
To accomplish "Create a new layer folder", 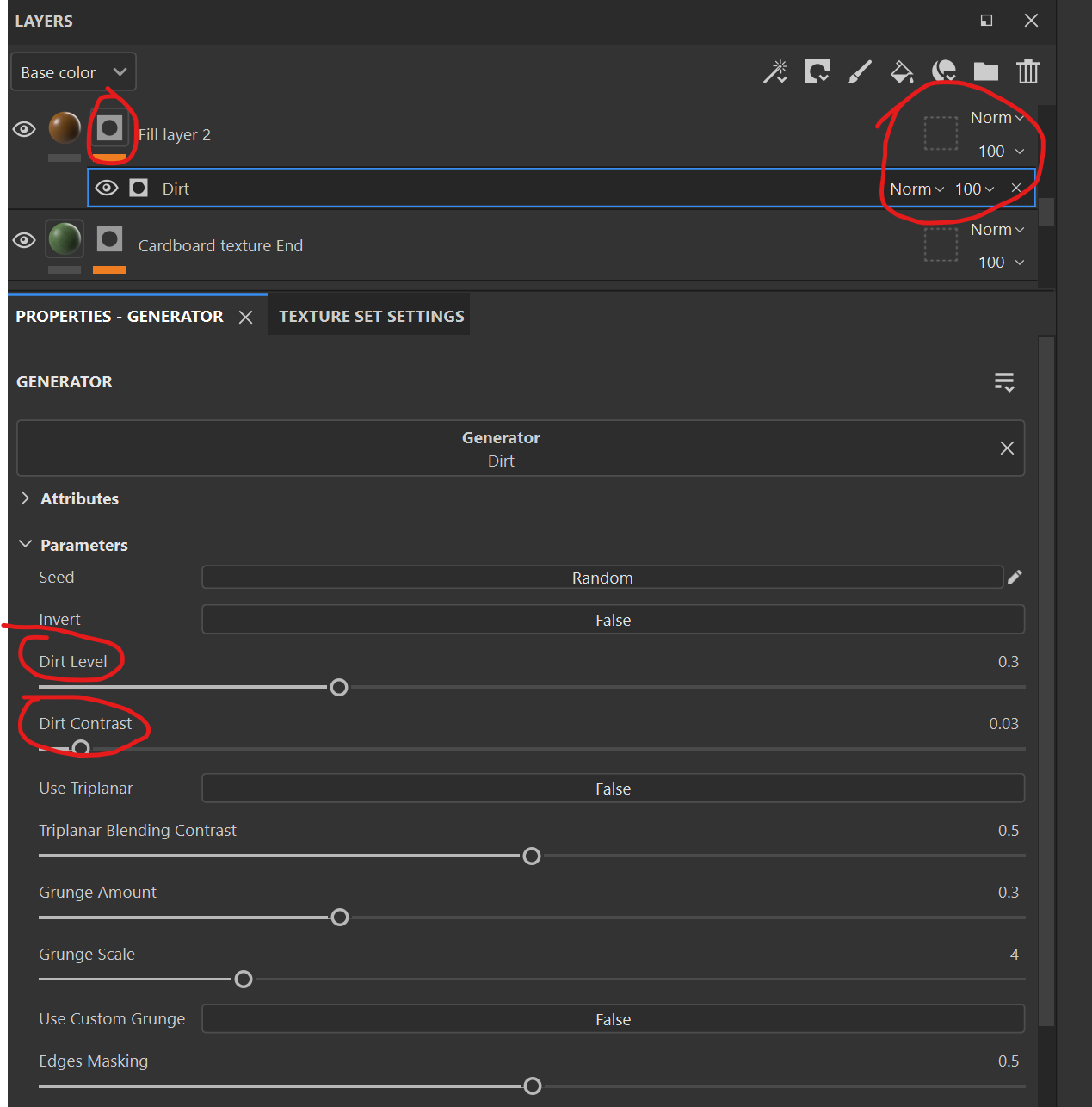I will point(986,71).
